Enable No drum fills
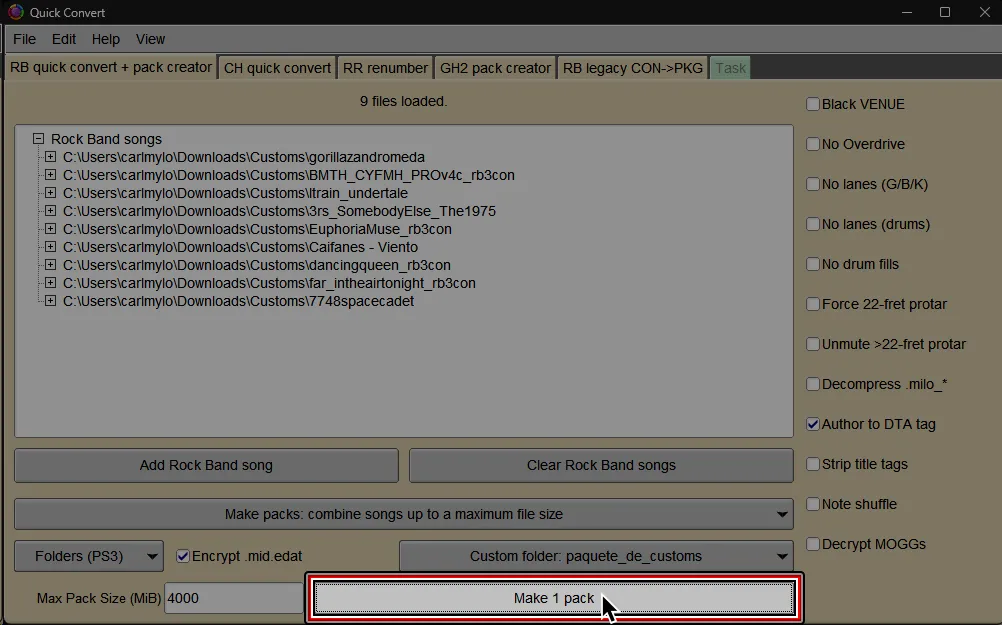This screenshot has width=1002, height=625. click(x=813, y=264)
